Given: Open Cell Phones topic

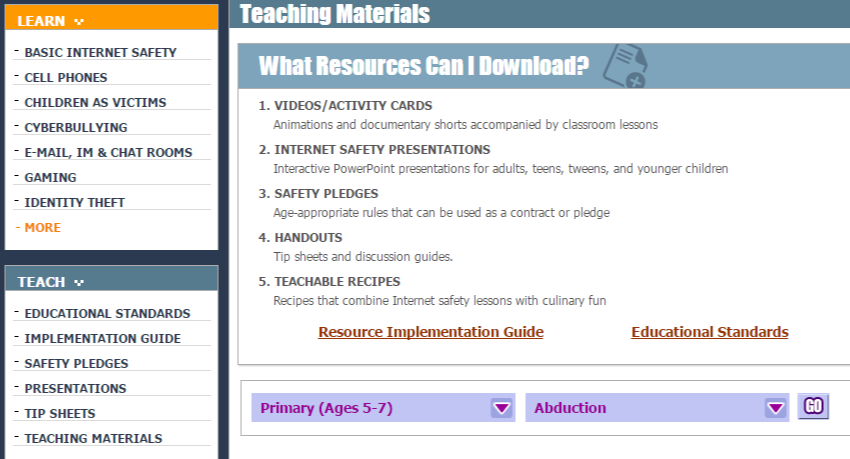Looking at the screenshot, I should [66, 77].
